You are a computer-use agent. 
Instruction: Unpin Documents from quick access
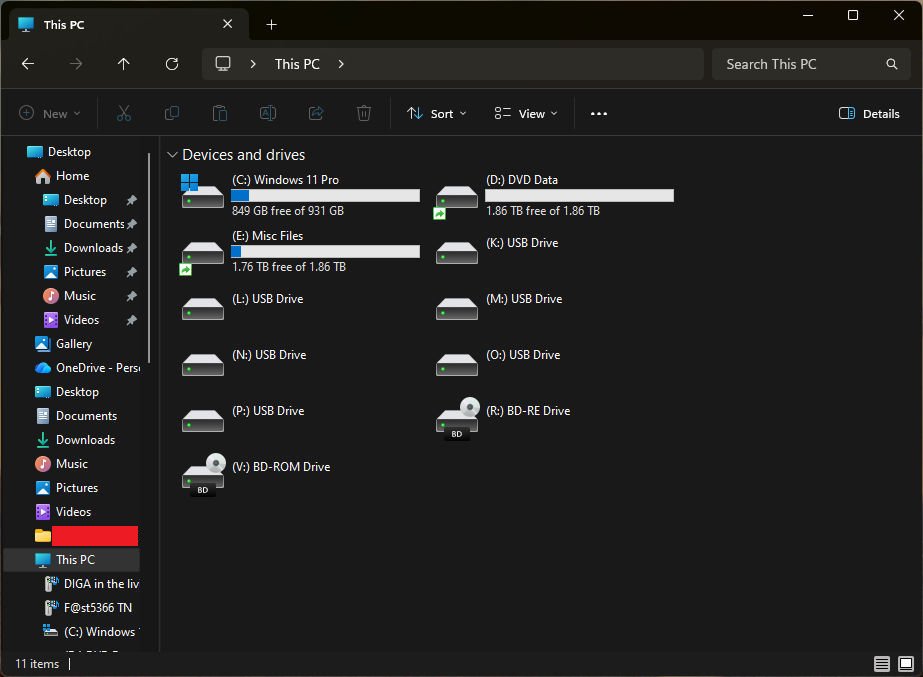coord(132,224)
